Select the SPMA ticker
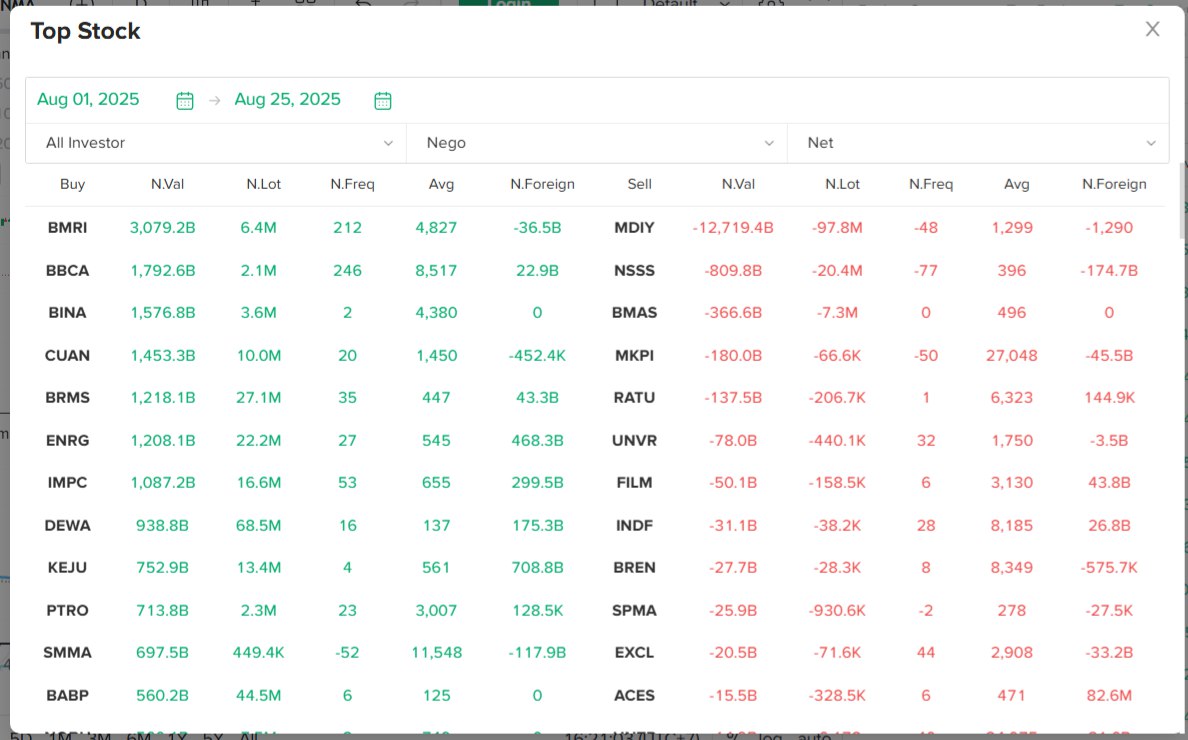Viewport: 1188px width, 740px height. (634, 610)
